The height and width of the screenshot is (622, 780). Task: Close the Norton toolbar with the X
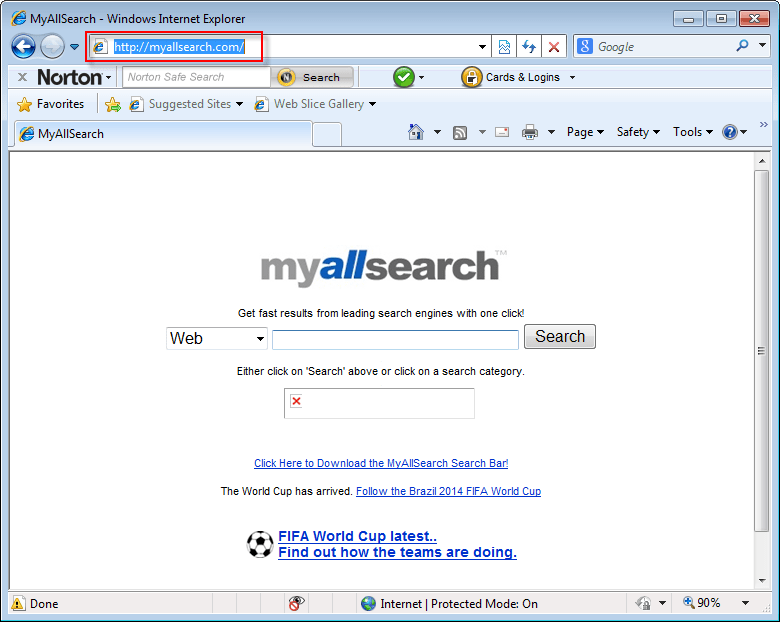(x=22, y=77)
